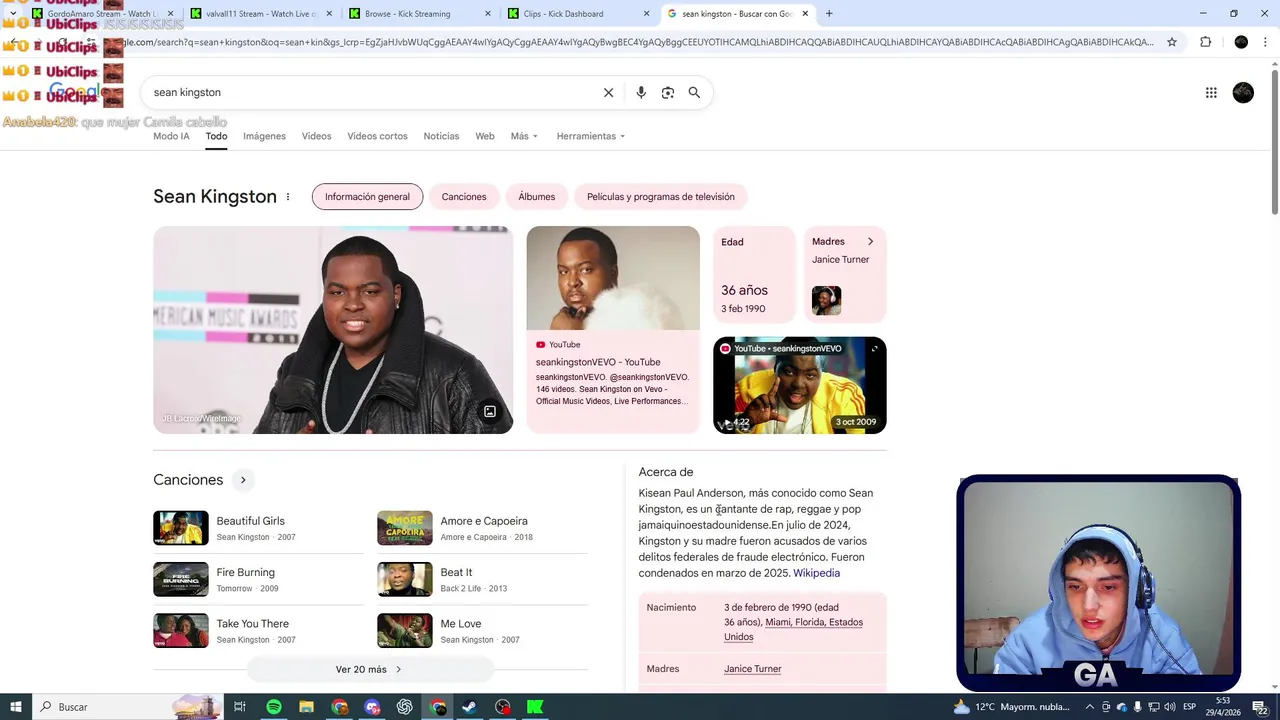Close the Clips - Kick Dashboard tab

pyautogui.click(x=646, y=13)
